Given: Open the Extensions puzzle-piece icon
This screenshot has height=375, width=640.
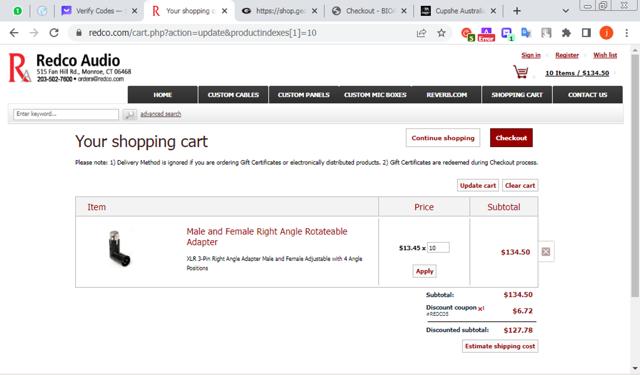Looking at the screenshot, I should tap(566, 33).
